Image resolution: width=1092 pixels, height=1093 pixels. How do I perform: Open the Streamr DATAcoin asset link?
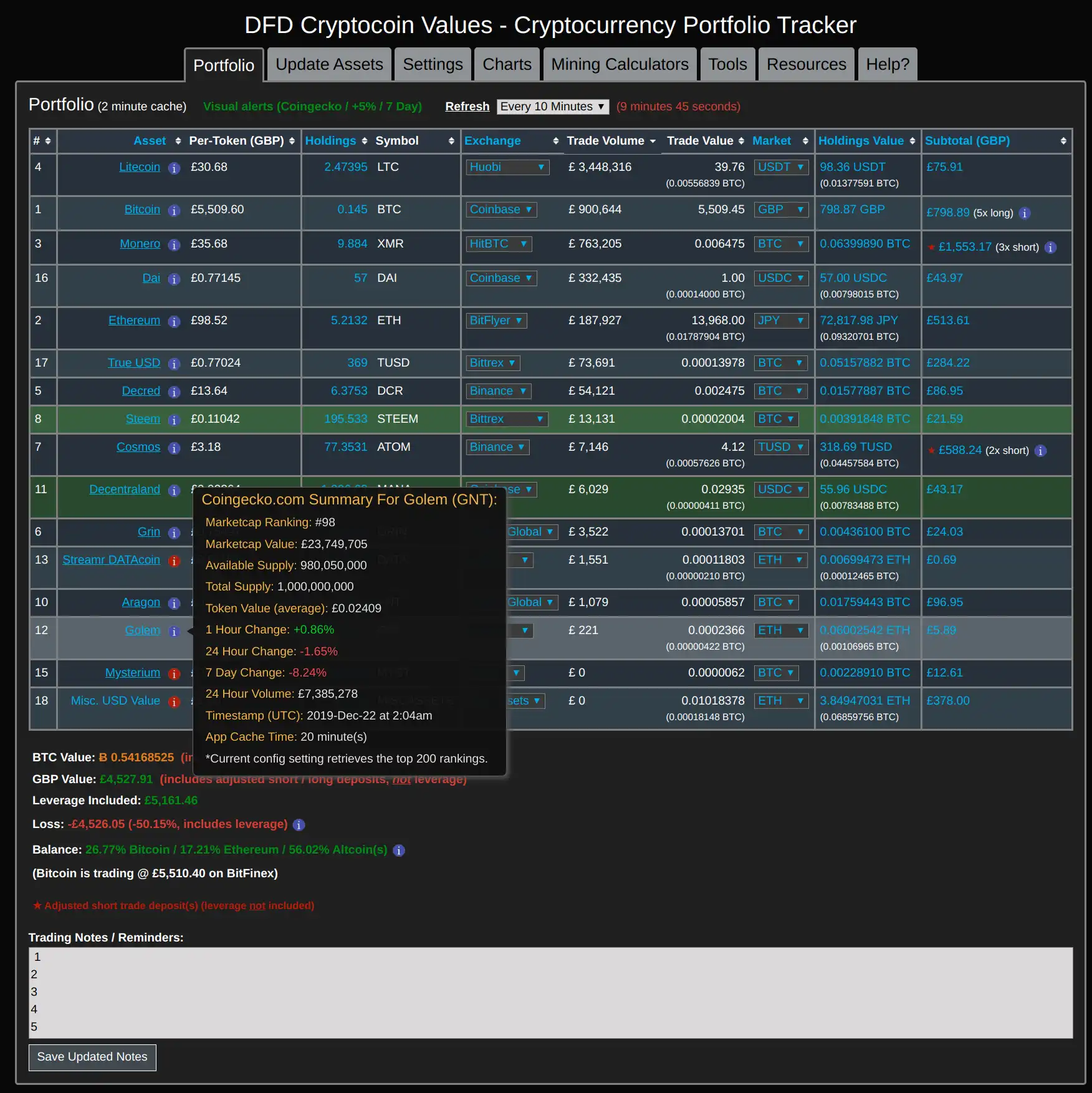111,560
